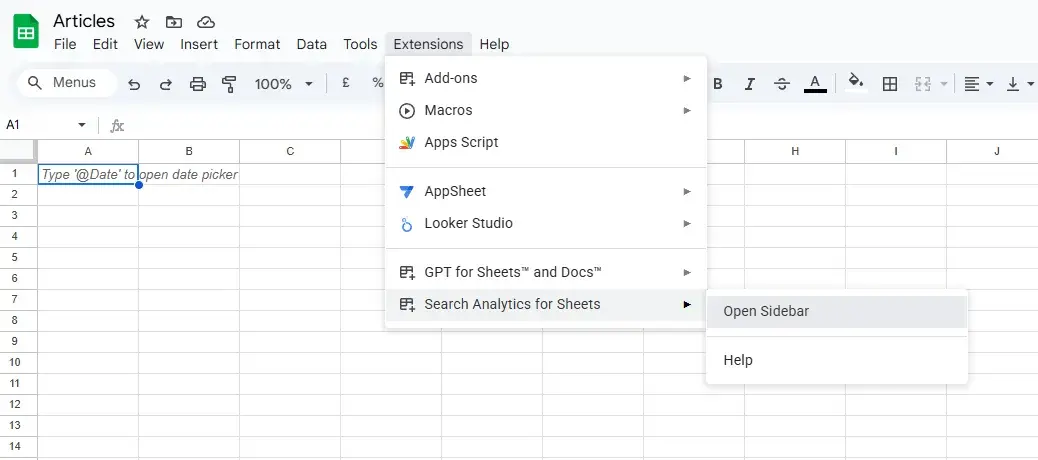1038x460 pixels.
Task: Open the View menu
Action: click(x=149, y=44)
